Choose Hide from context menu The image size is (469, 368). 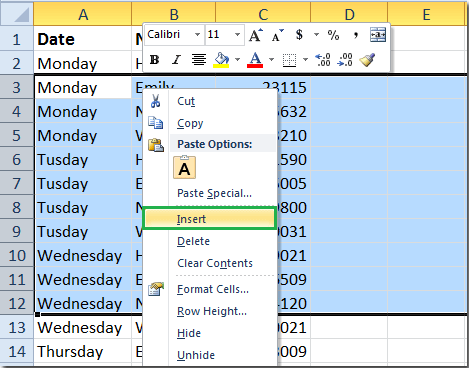[x=210, y=333]
